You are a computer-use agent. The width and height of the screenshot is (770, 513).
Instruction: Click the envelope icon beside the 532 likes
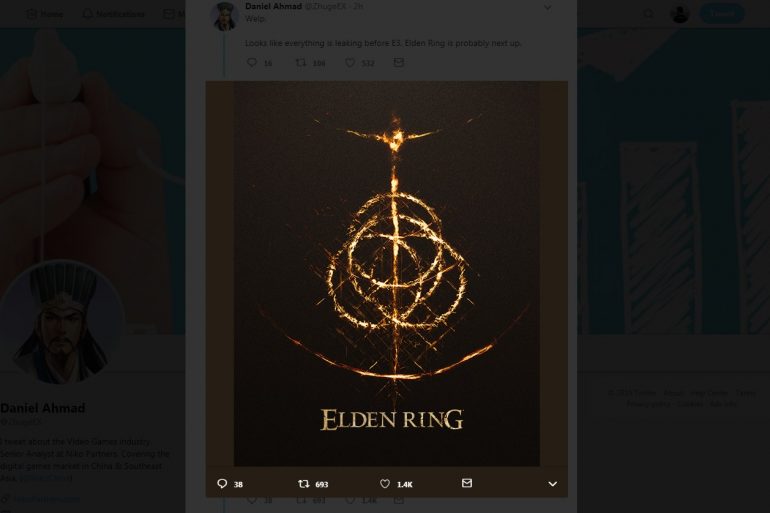point(399,62)
